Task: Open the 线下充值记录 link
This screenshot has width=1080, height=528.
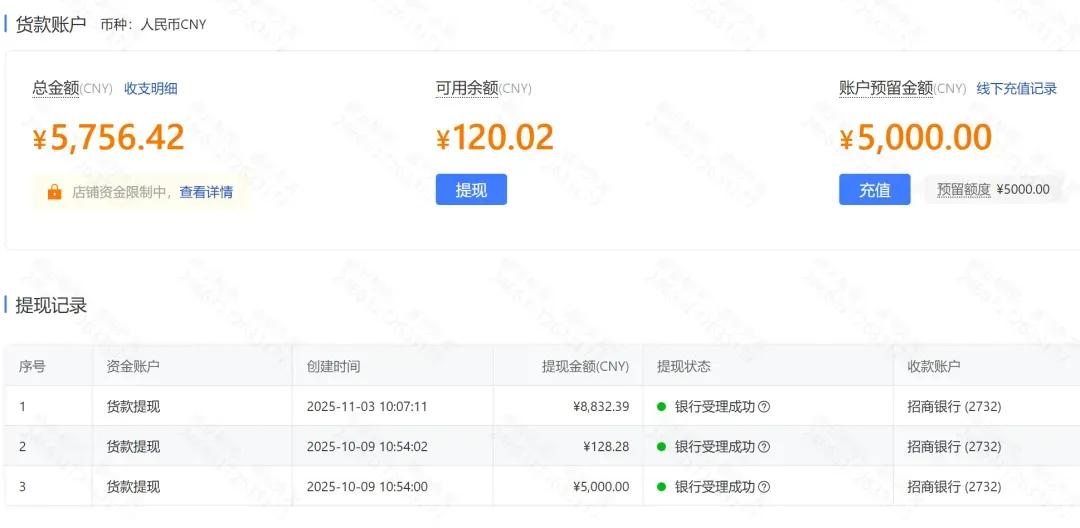Action: 1016,88
